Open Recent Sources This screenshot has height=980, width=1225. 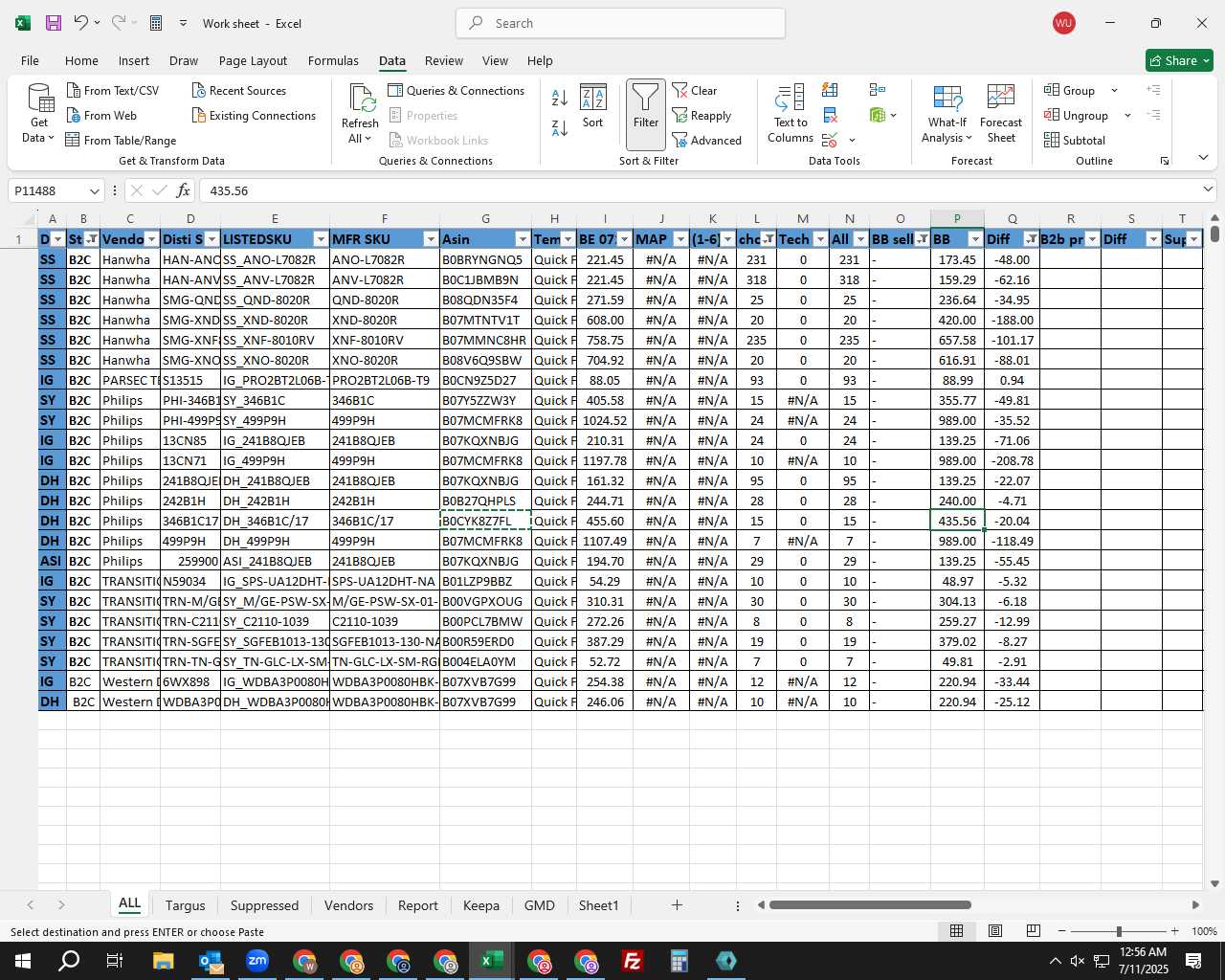239,90
